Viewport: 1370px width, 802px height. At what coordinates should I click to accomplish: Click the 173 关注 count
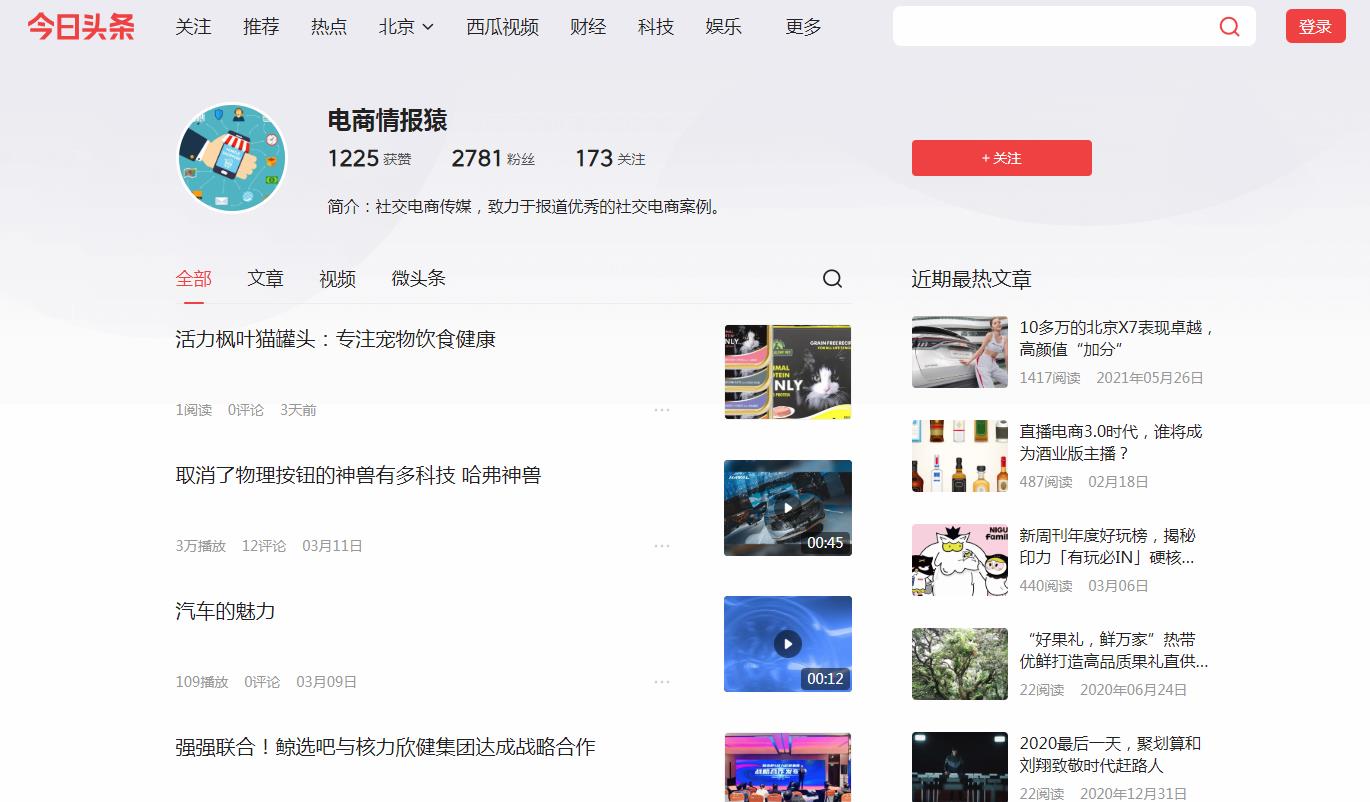610,158
